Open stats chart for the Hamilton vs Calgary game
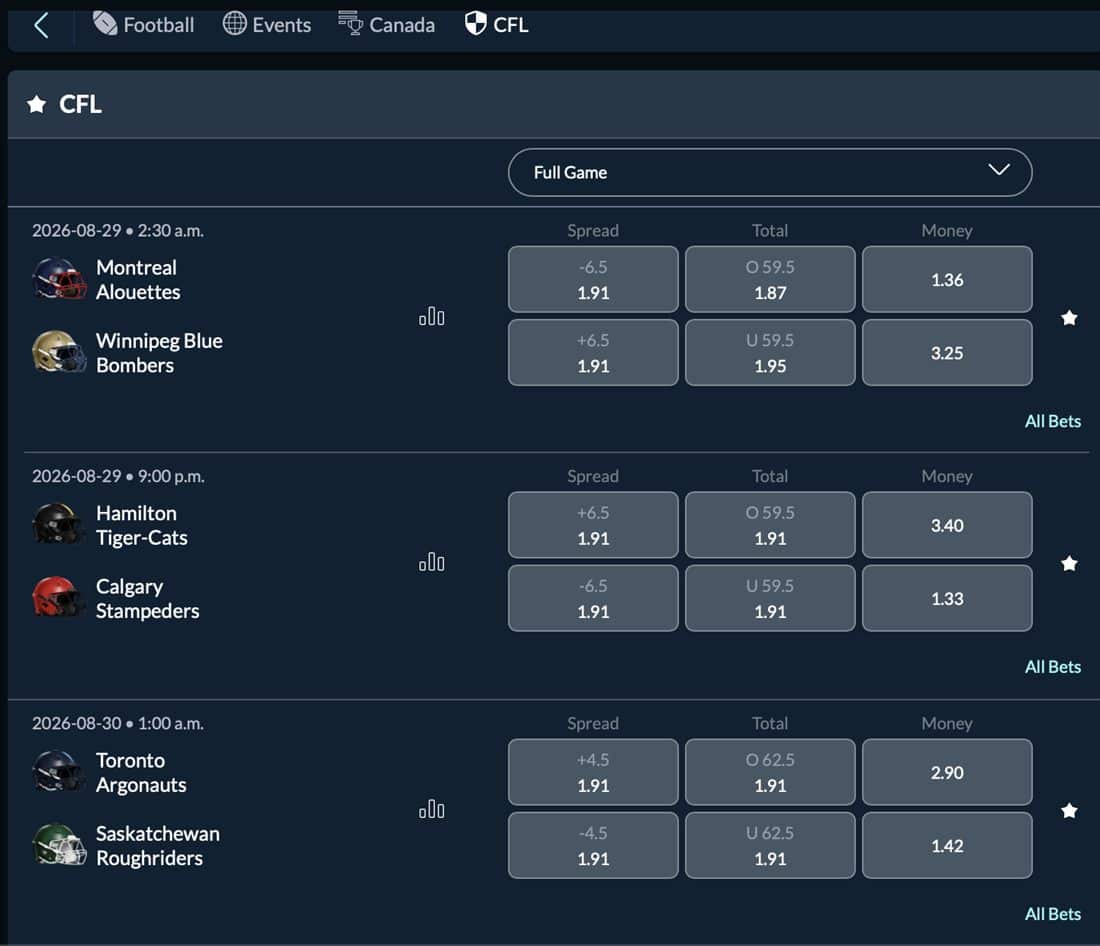Viewport: 1100px width, 946px height. [431, 562]
